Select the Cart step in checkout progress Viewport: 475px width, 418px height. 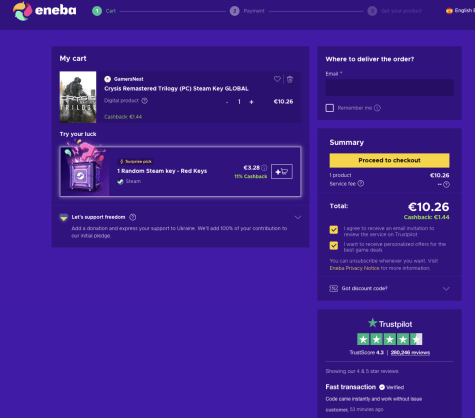(104, 11)
